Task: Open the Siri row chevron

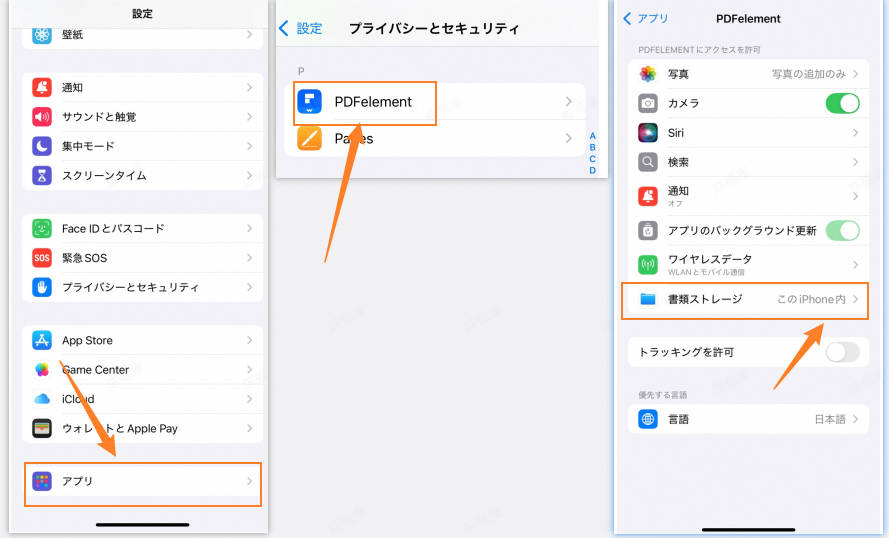Action: 855,133
